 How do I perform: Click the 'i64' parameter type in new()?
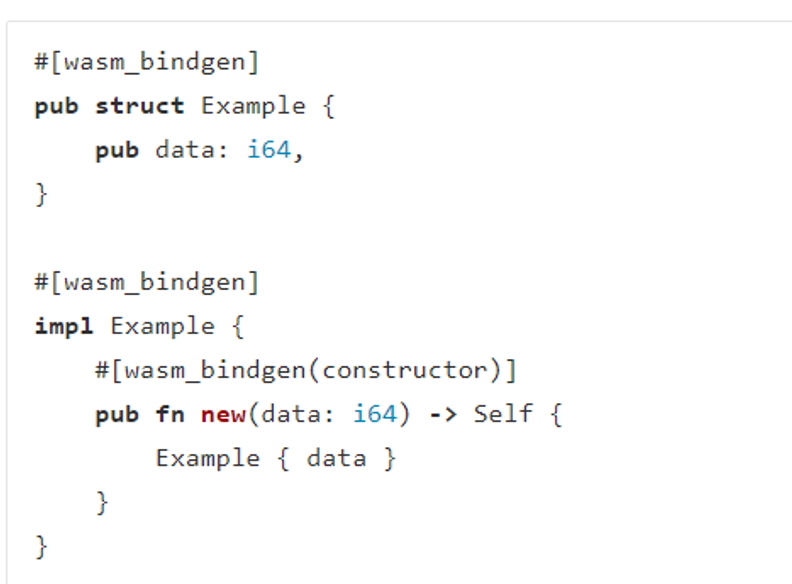[375, 414]
